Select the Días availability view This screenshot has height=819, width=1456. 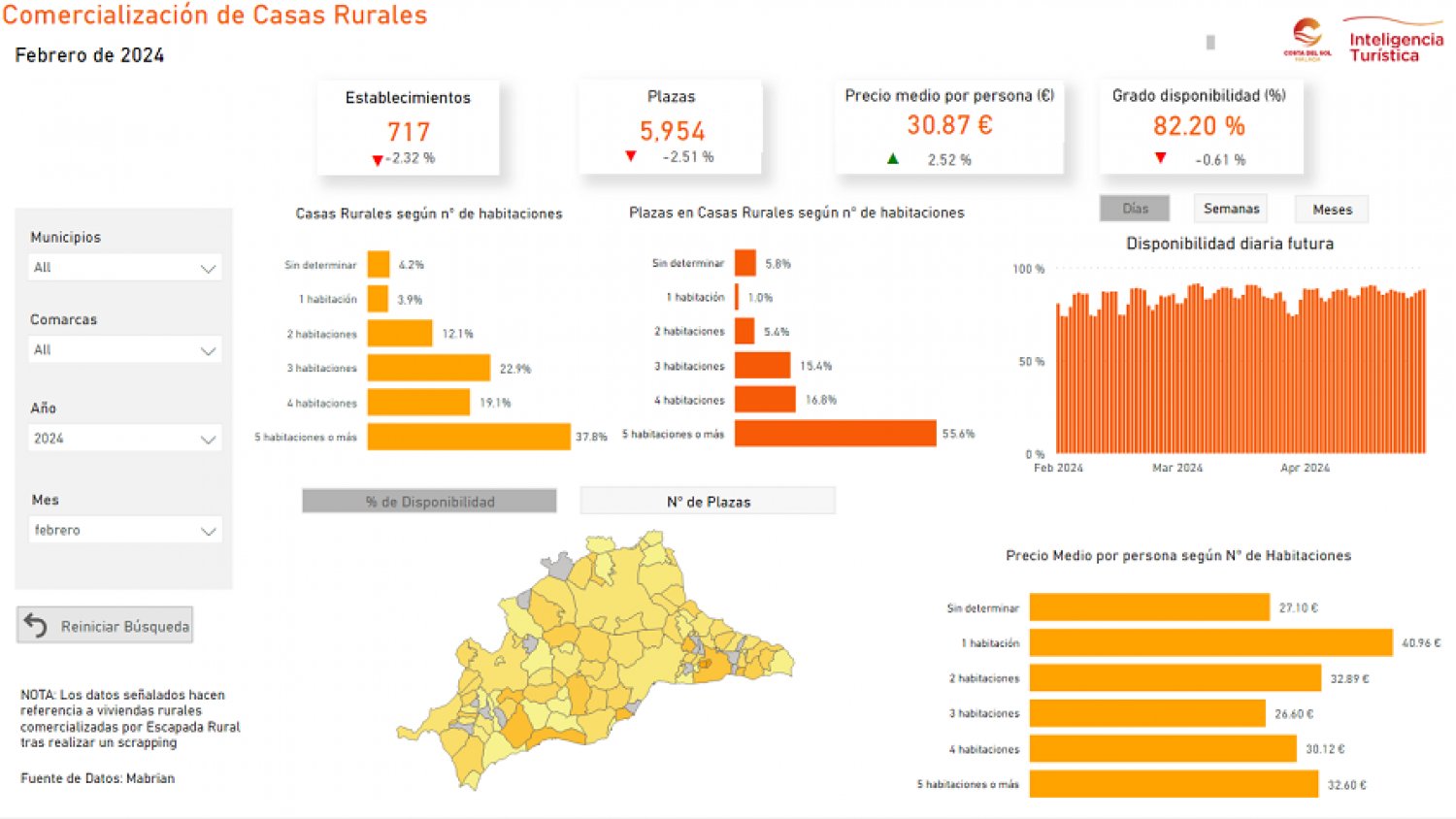pos(1134,209)
